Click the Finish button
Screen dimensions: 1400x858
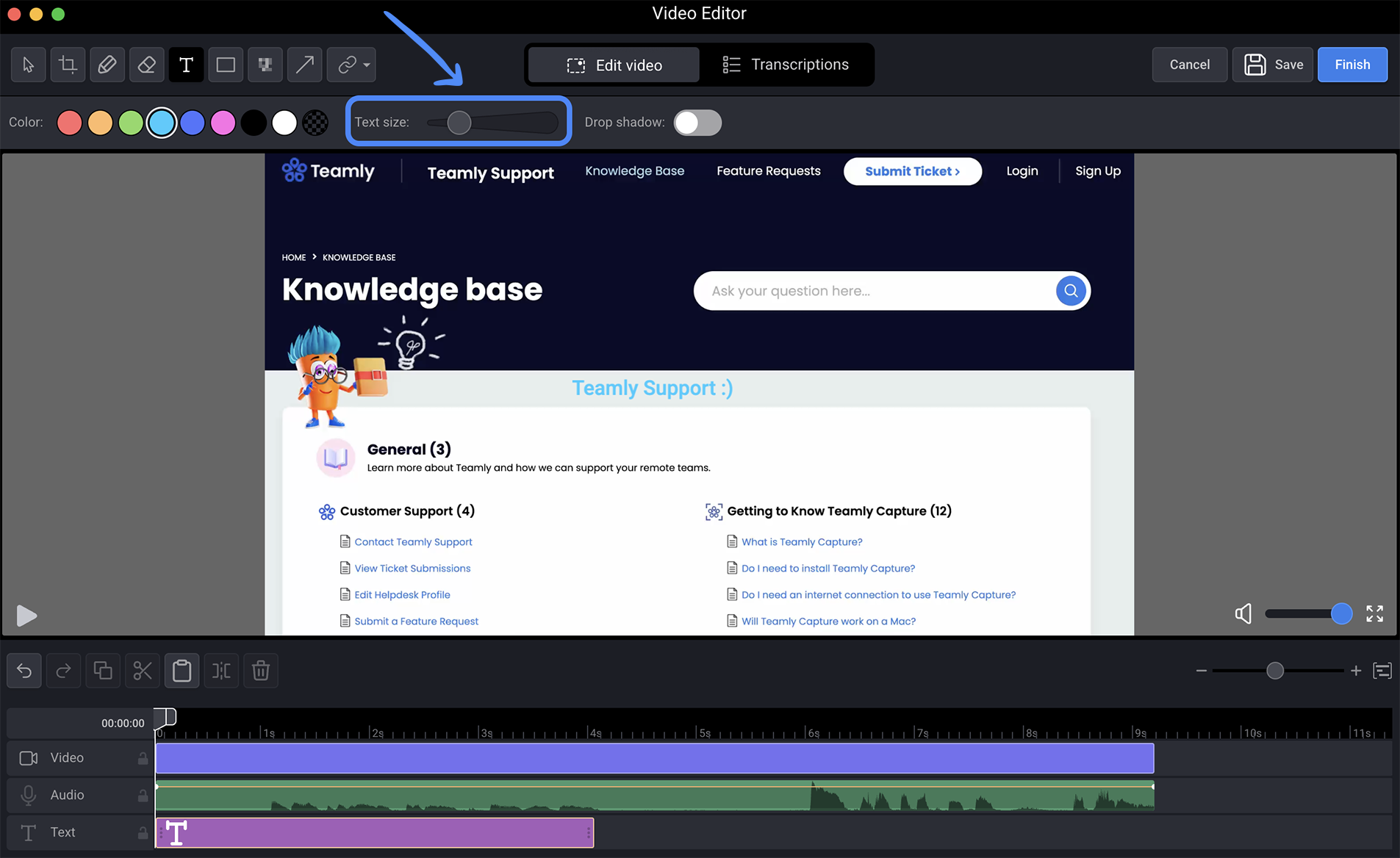pos(1352,65)
